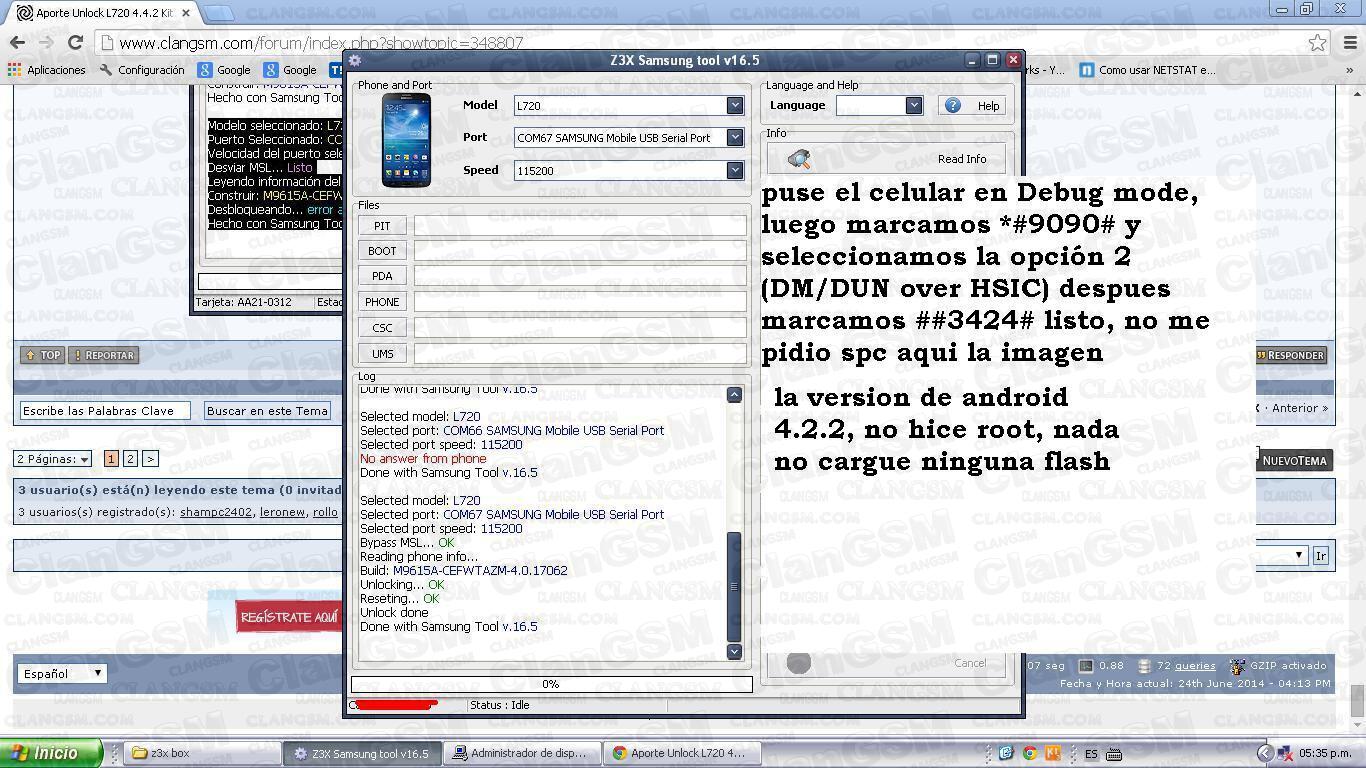The height and width of the screenshot is (768, 1366).
Task: Click the Z3X gear icon in the title bar
Action: (354, 60)
